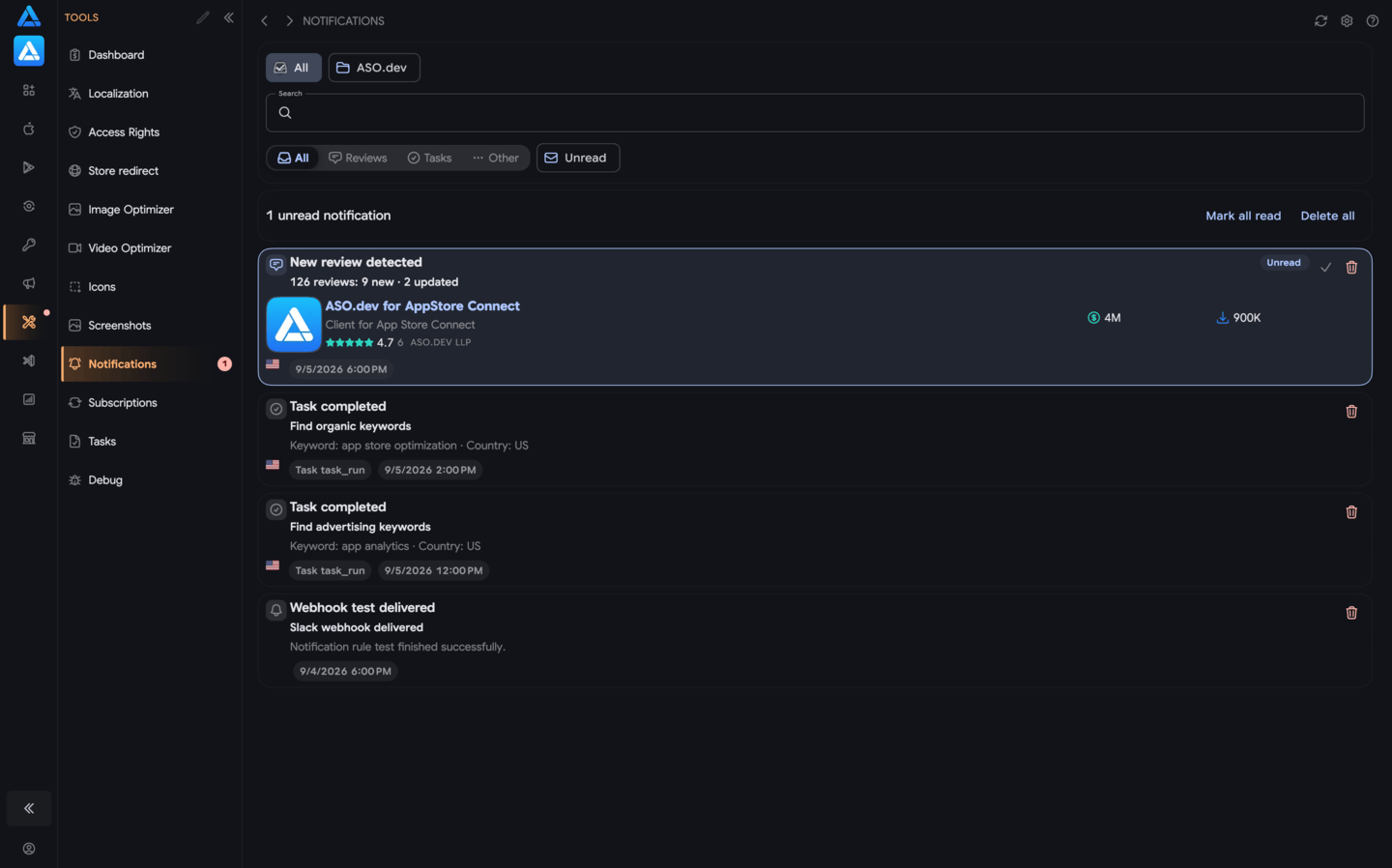This screenshot has height=868, width=1392.
Task: Refresh notifications with the reload icon
Action: tap(1320, 20)
